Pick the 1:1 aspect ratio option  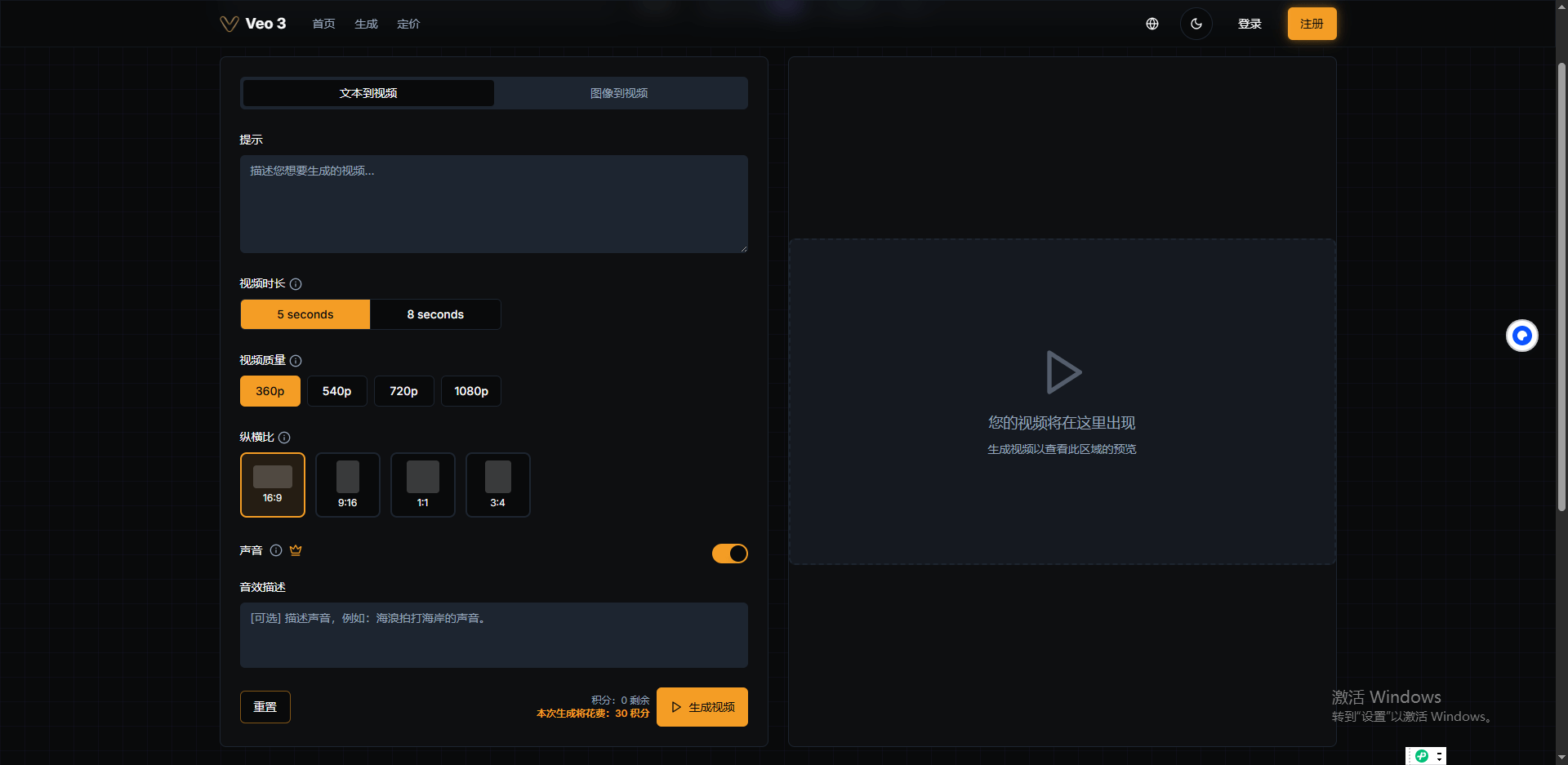click(423, 485)
